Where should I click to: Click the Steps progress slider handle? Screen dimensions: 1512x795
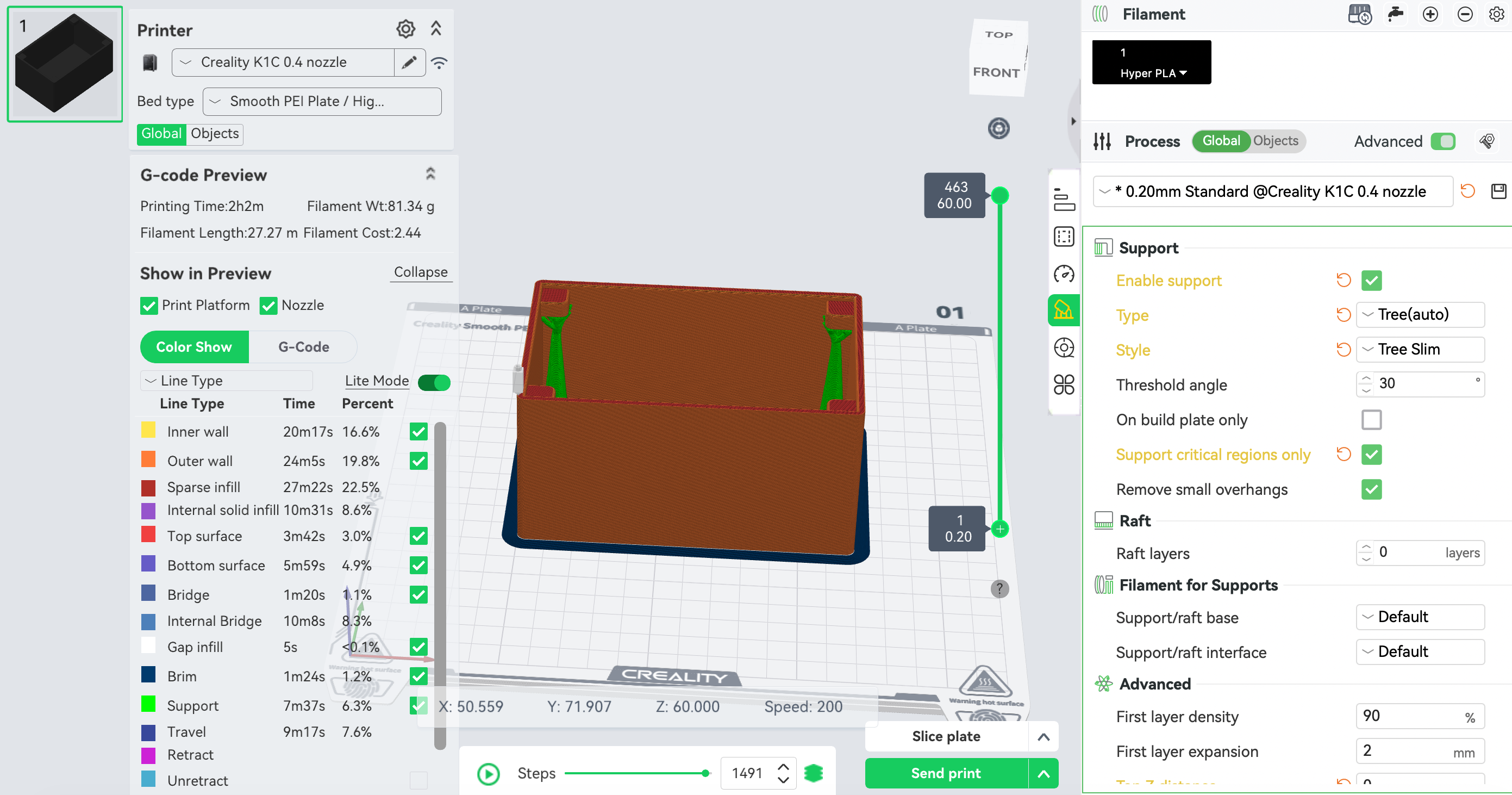705,773
